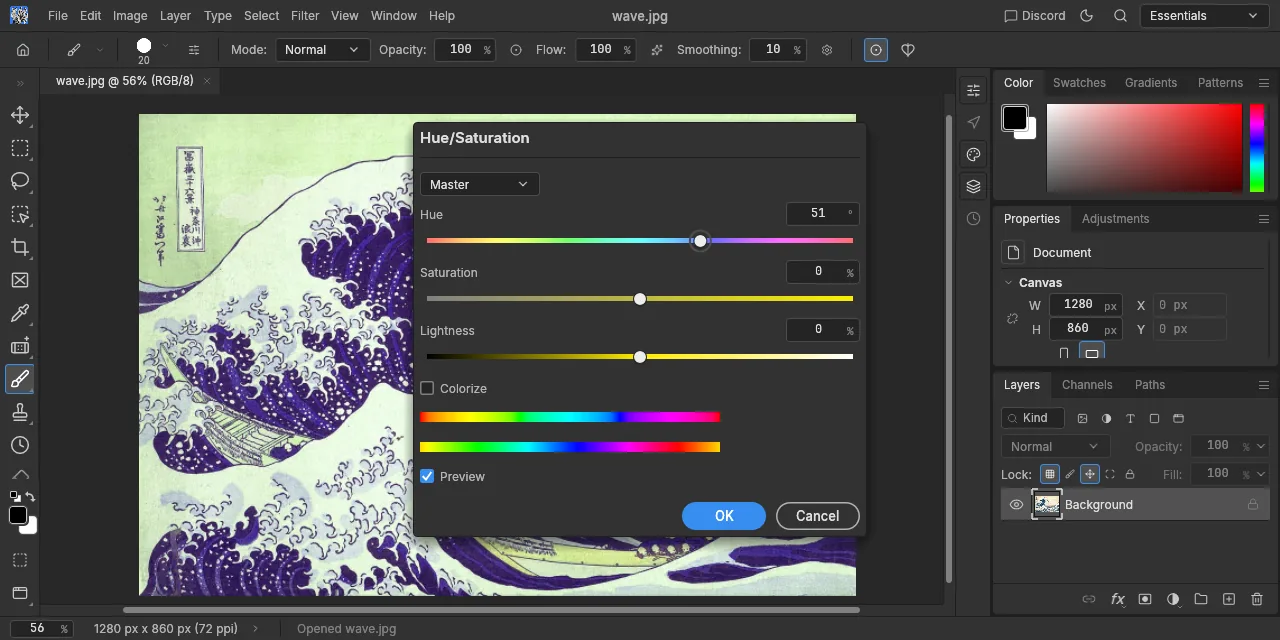1280x640 pixels.
Task: Create a new group folder in Layers
Action: [x=1201, y=599]
